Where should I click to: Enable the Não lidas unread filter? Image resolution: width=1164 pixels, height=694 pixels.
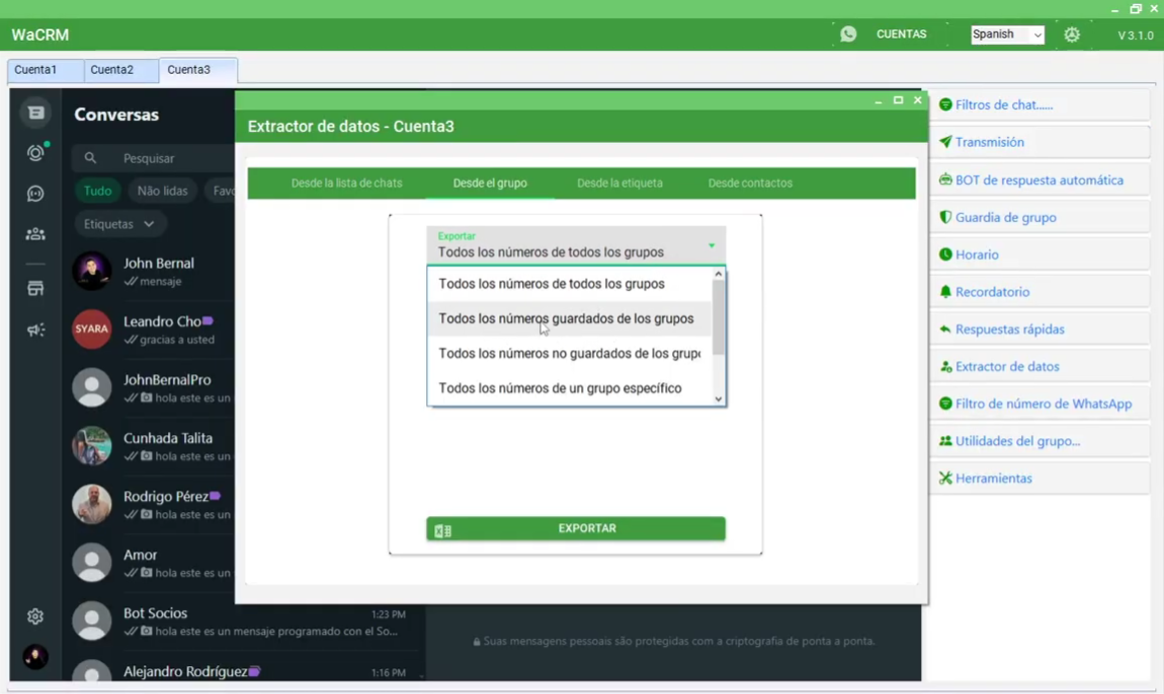click(162, 190)
